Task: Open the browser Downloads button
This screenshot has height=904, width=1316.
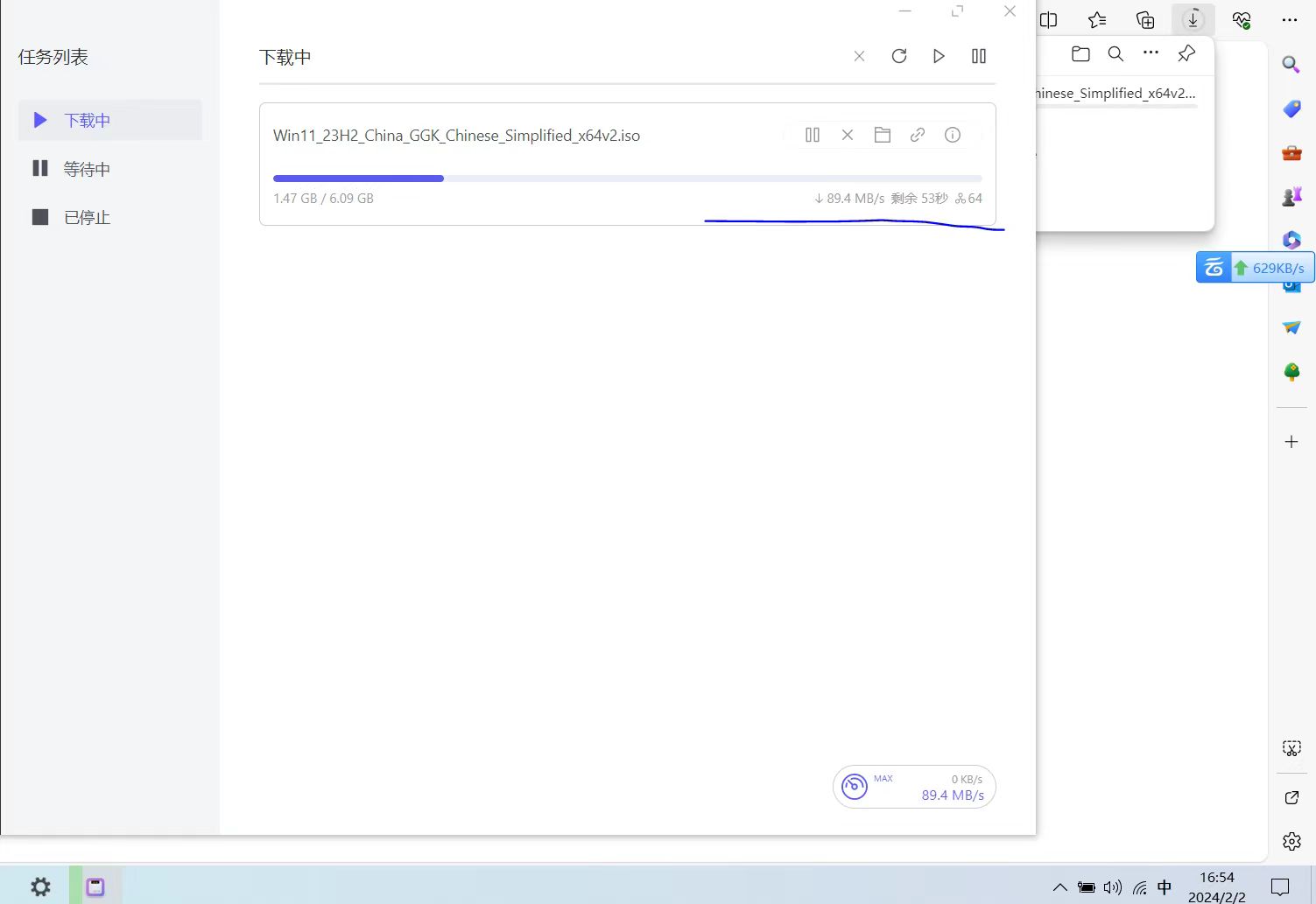Action: (1193, 19)
